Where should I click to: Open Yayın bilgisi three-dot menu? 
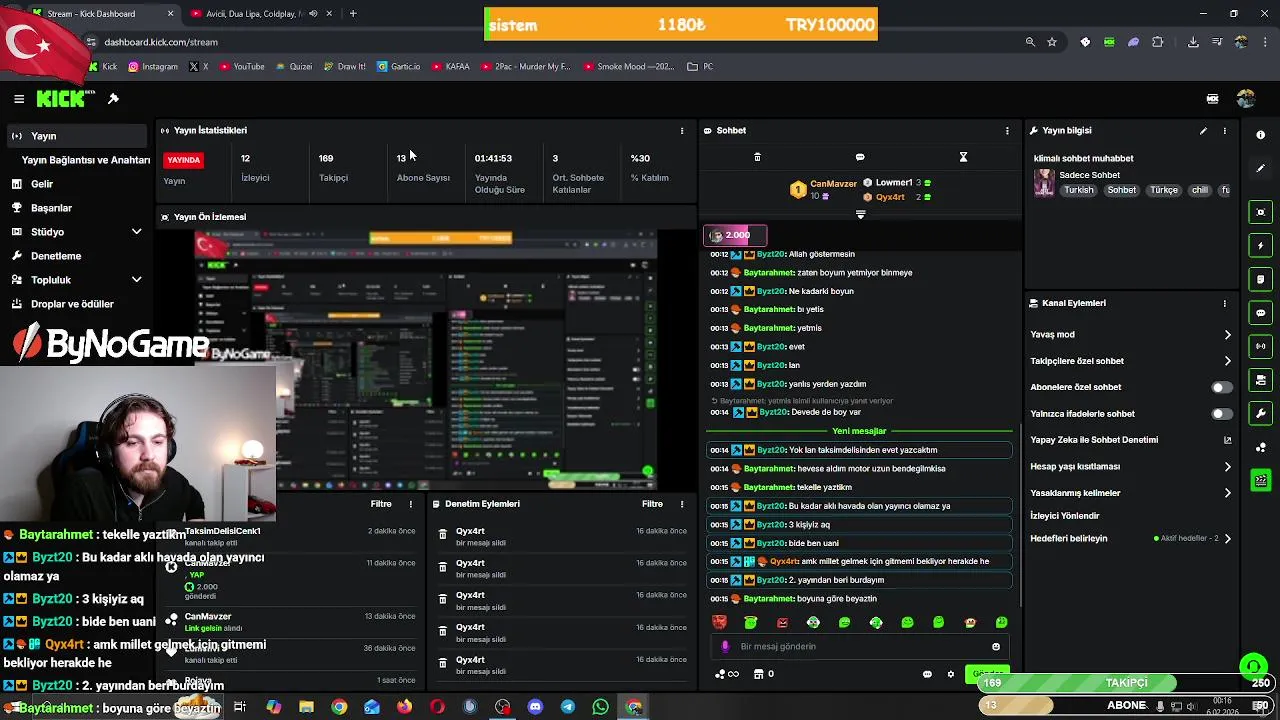[1224, 131]
